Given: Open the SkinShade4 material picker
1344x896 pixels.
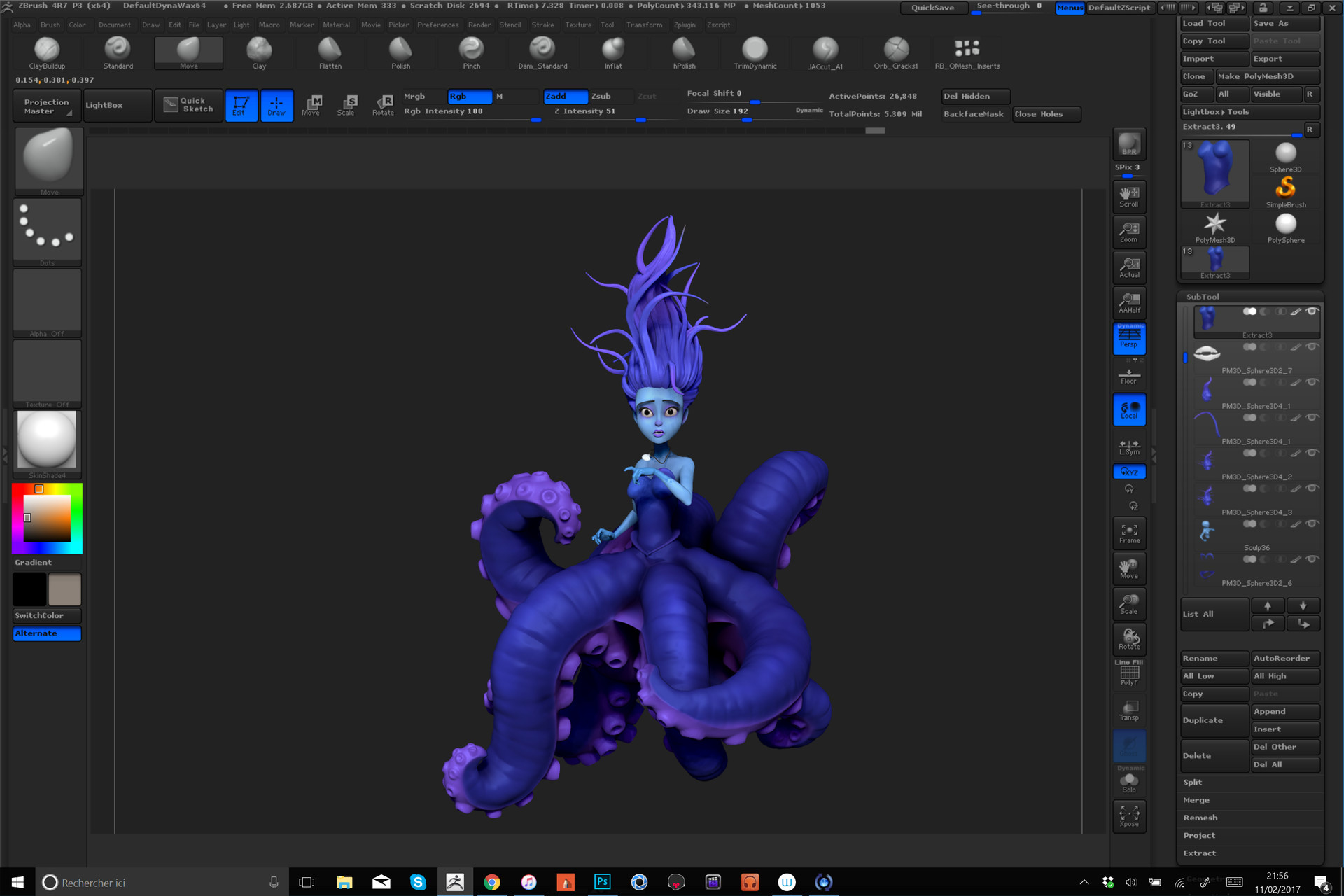Looking at the screenshot, I should pos(47,444).
